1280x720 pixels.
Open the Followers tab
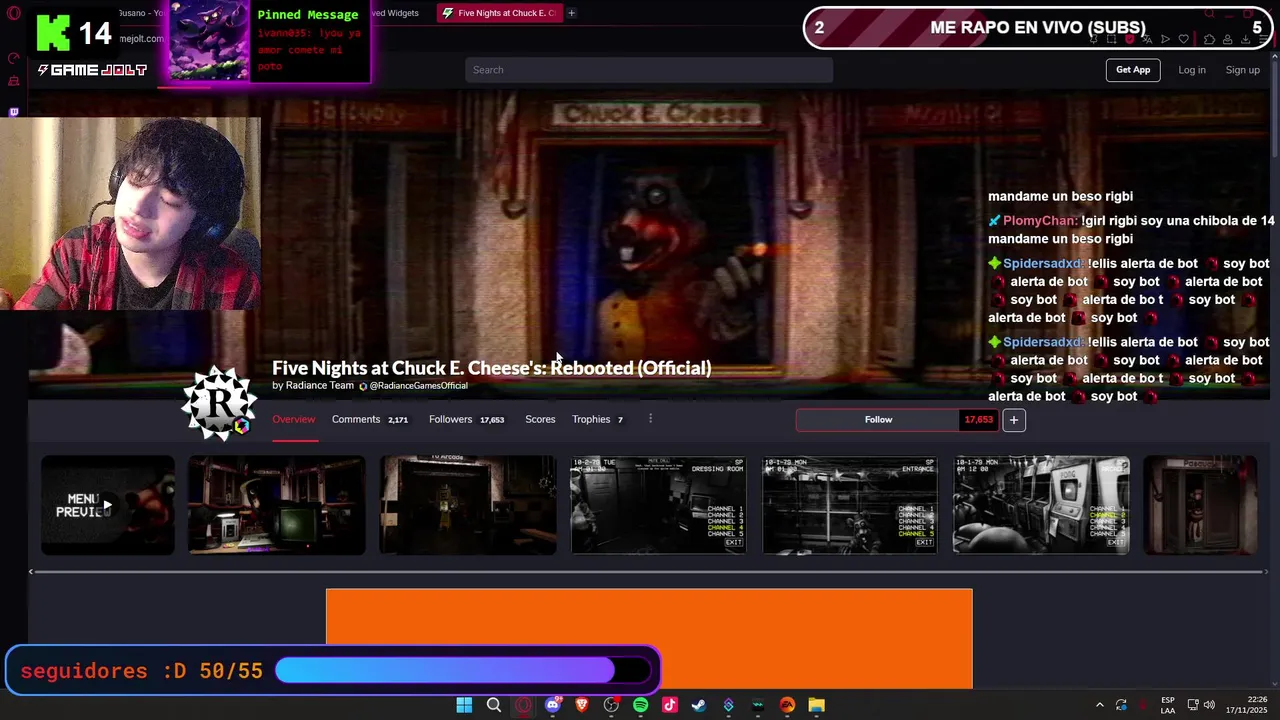[466, 419]
